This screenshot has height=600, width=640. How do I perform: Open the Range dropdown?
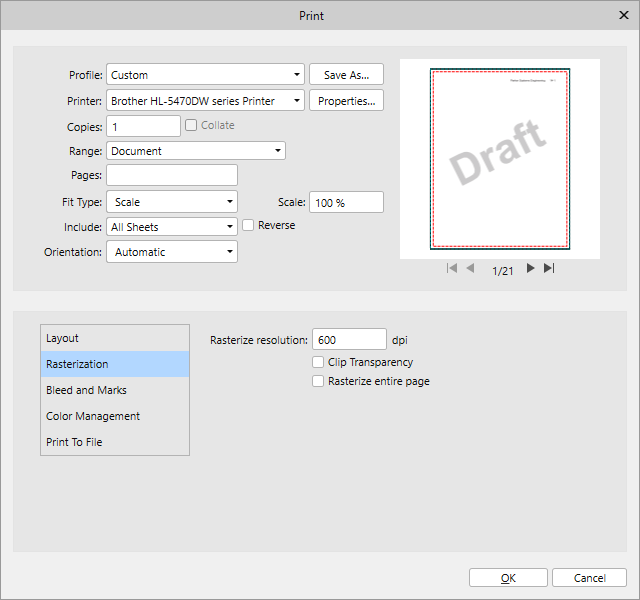click(x=196, y=151)
